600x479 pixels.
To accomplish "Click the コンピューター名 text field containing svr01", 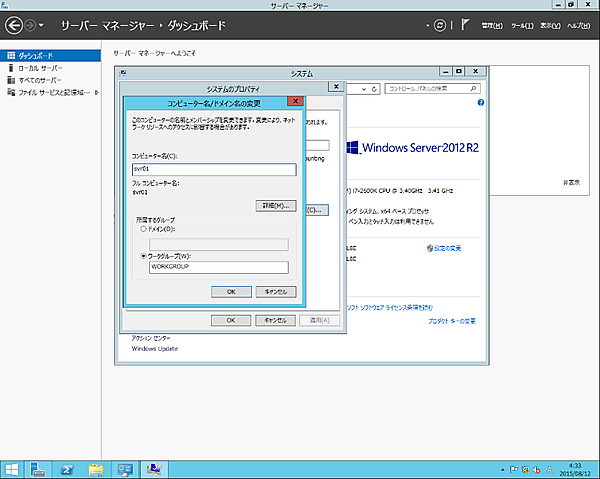I will coord(214,169).
